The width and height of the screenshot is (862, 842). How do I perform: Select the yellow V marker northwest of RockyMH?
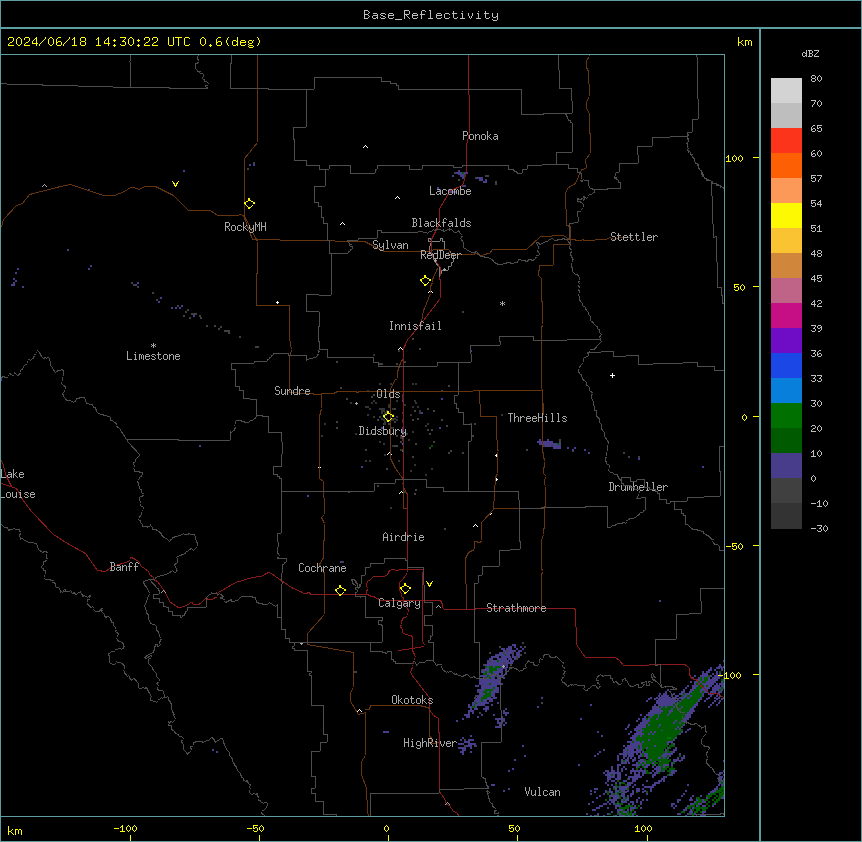(x=175, y=184)
